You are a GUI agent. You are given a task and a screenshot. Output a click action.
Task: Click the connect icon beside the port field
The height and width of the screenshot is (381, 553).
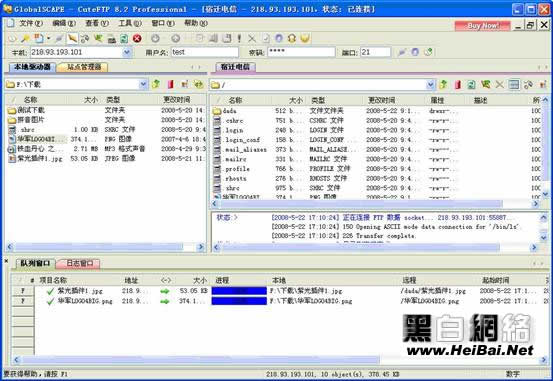(402, 52)
